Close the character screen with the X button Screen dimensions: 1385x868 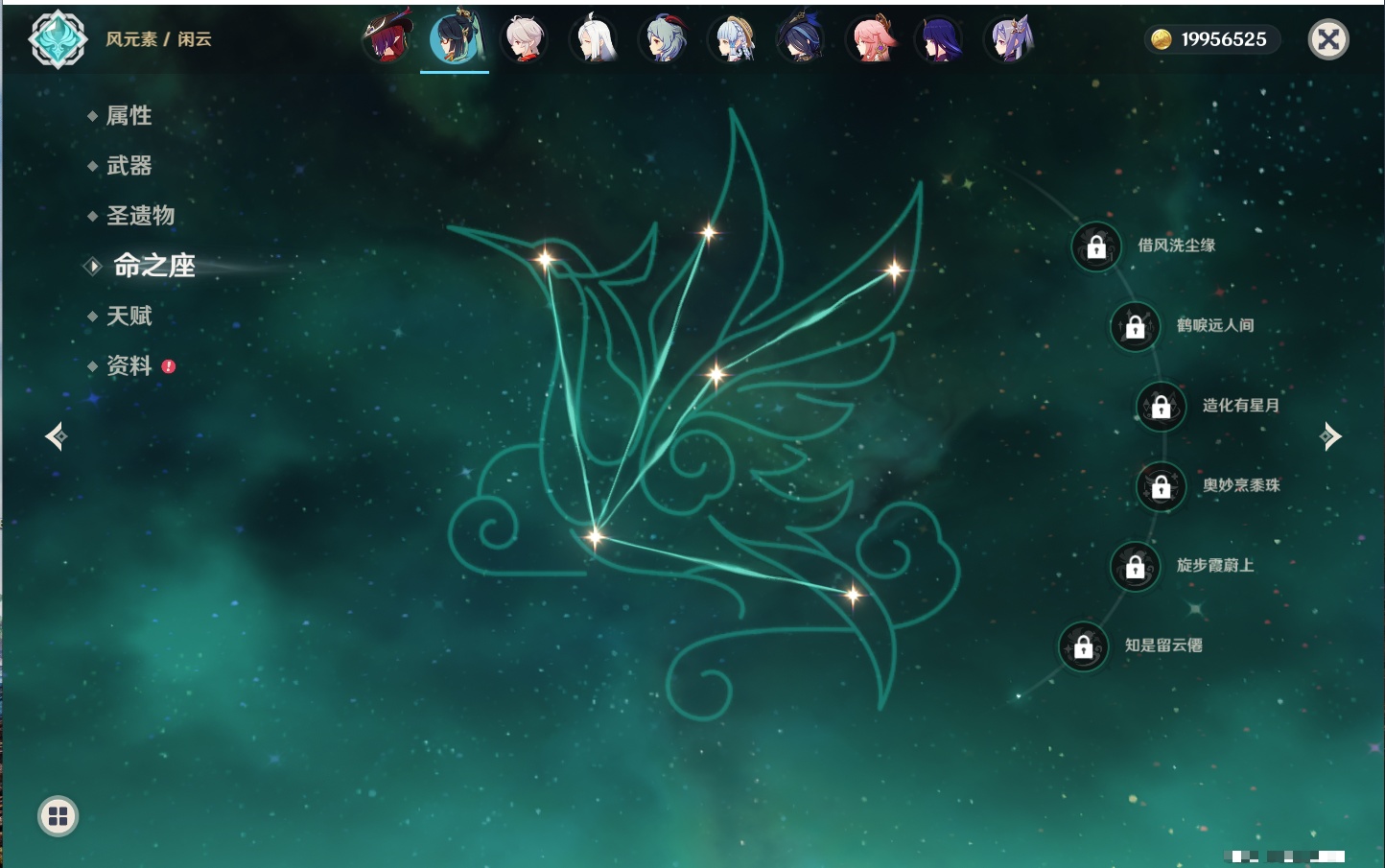[x=1328, y=39]
